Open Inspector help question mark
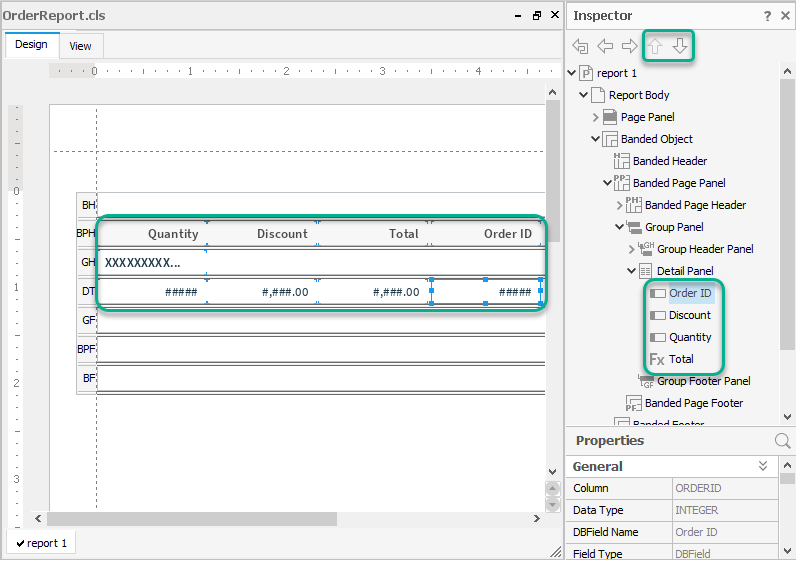This screenshot has height=561, width=799. click(x=767, y=16)
